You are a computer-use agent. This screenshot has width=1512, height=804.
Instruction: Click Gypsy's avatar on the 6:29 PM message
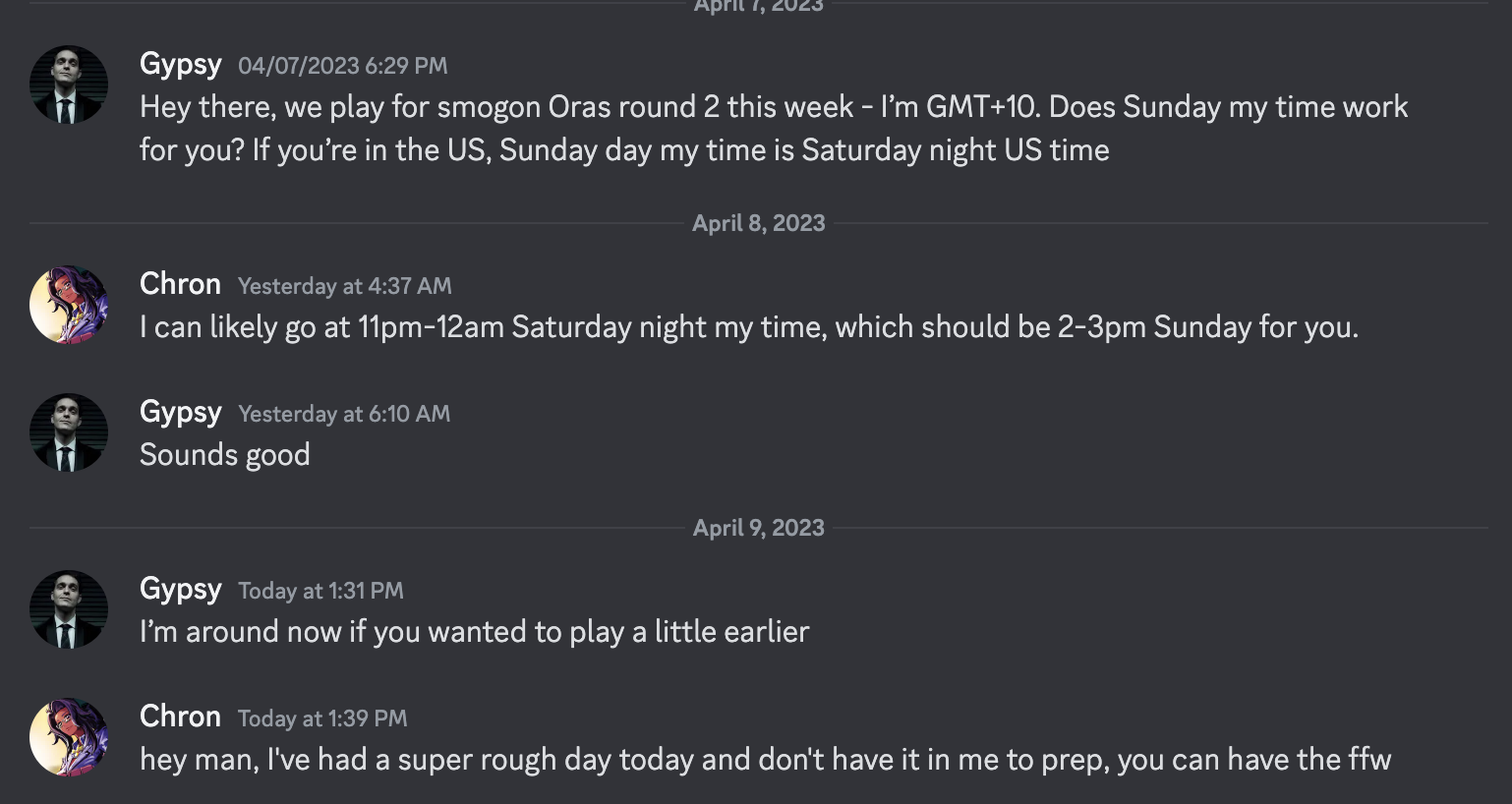tap(69, 85)
